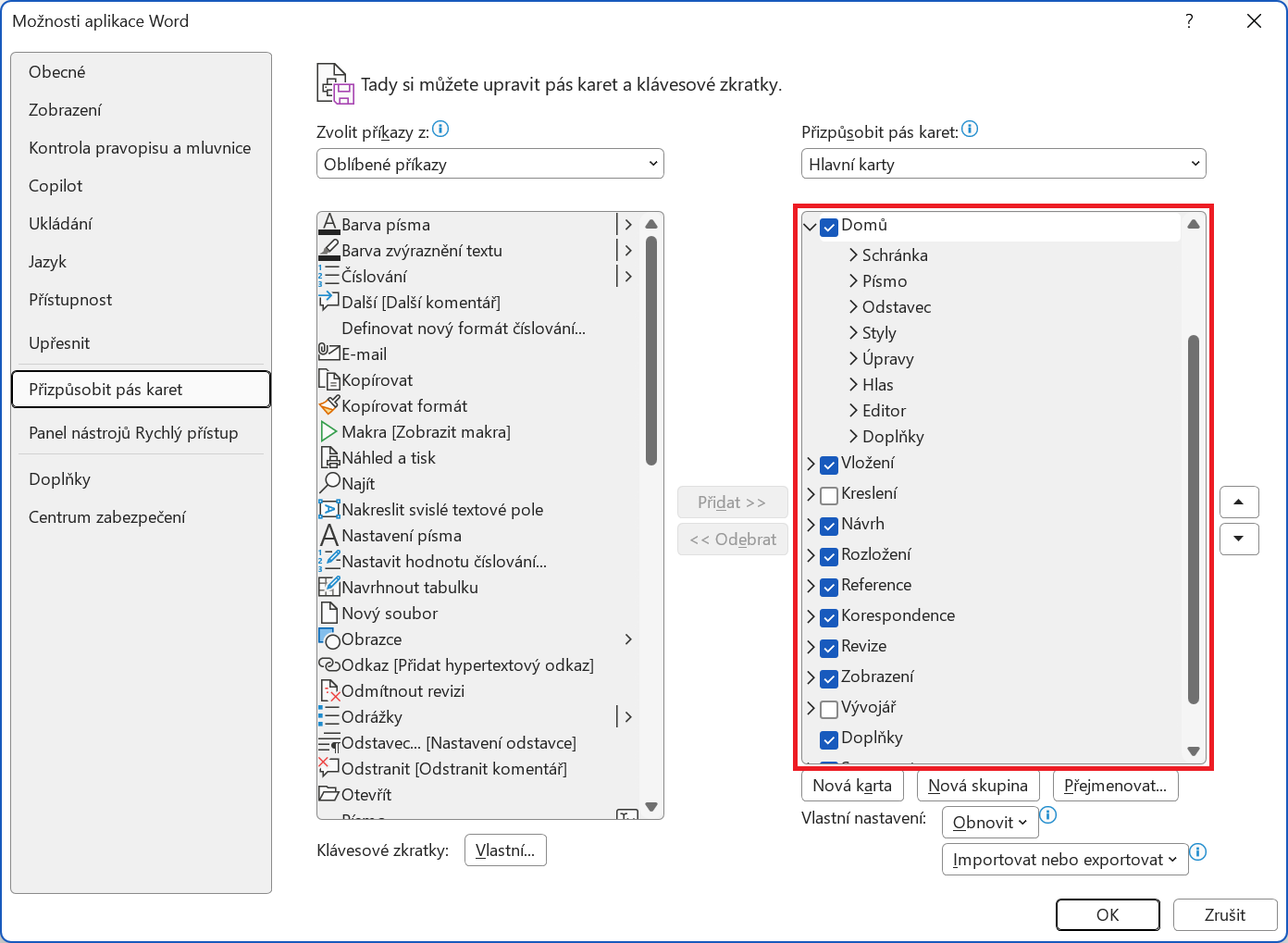Uncheck the Rozložení tab checkbox
1288x943 pixels.
[x=829, y=556]
